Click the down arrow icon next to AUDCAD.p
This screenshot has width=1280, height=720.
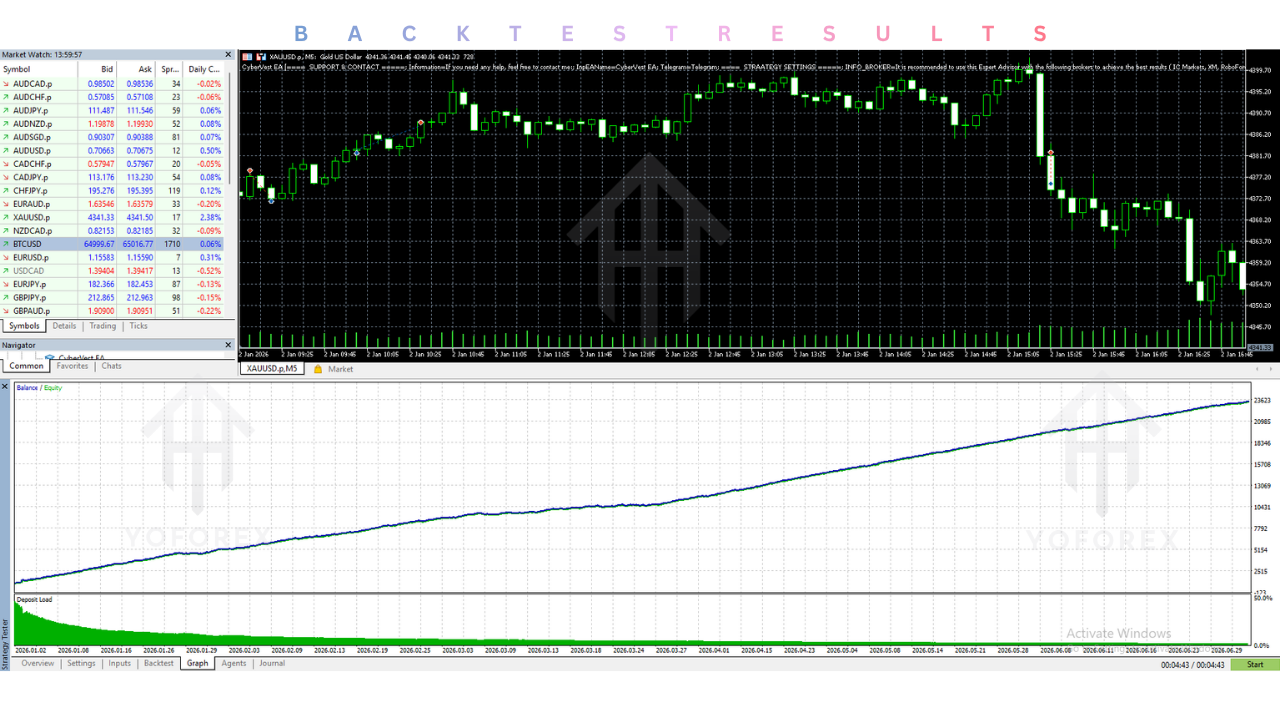(6, 84)
